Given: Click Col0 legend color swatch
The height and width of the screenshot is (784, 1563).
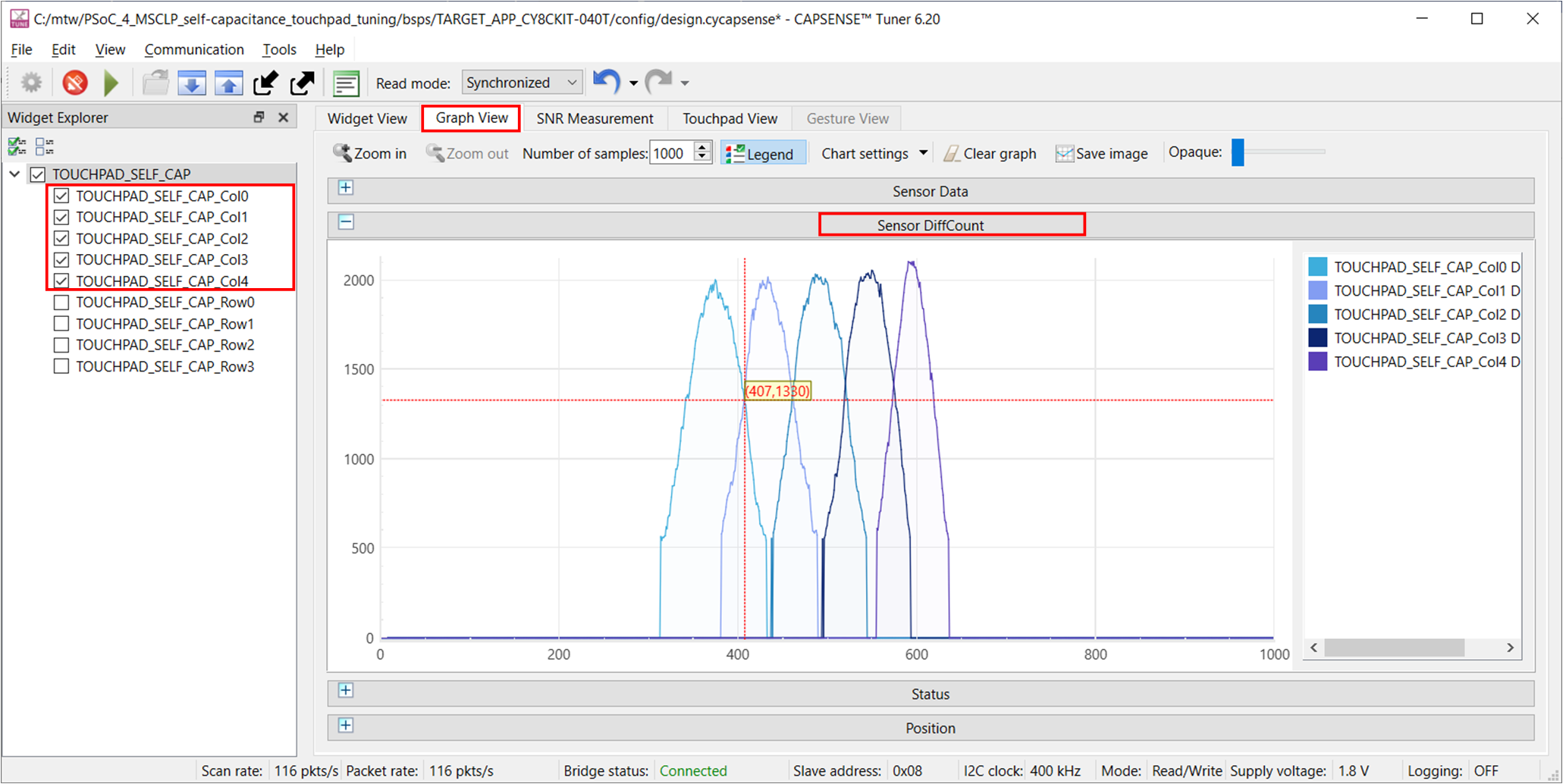Looking at the screenshot, I should pyautogui.click(x=1318, y=267).
